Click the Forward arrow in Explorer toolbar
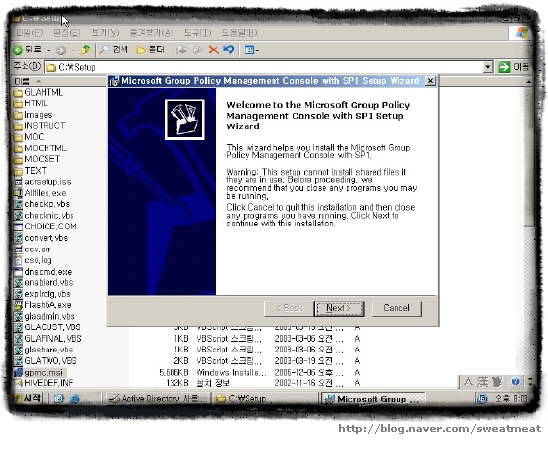548x450 pixels. pos(61,50)
